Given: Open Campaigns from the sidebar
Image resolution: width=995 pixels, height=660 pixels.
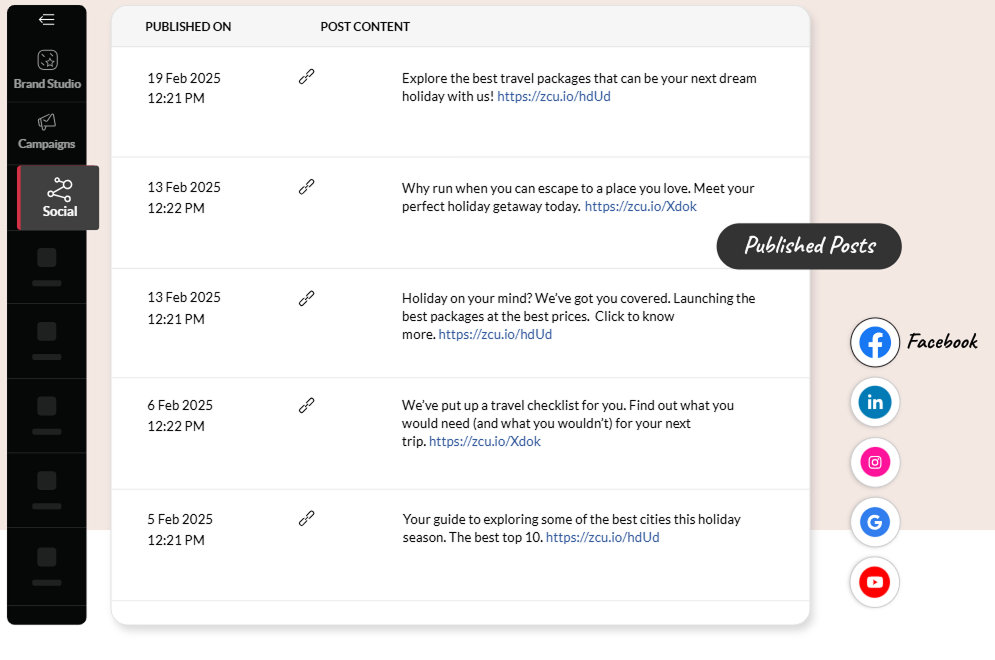Looking at the screenshot, I should click(47, 131).
